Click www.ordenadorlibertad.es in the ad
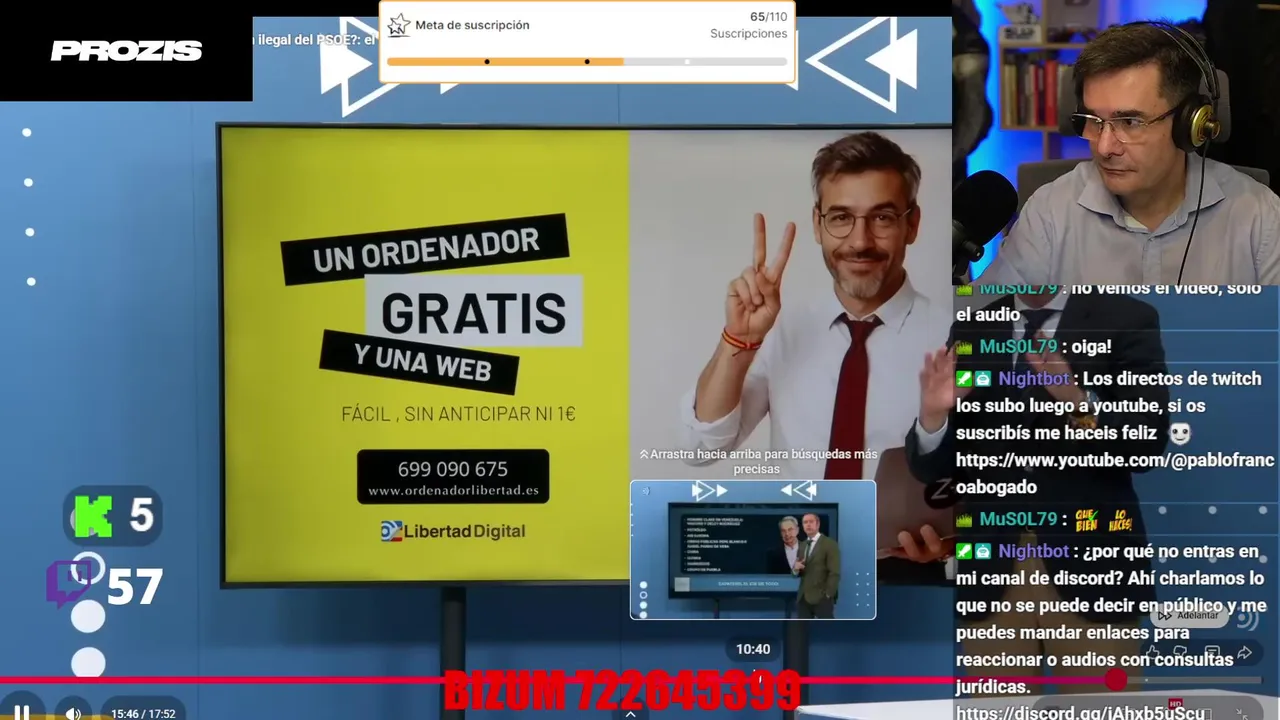Screen dimensions: 1280x720 tap(453, 491)
